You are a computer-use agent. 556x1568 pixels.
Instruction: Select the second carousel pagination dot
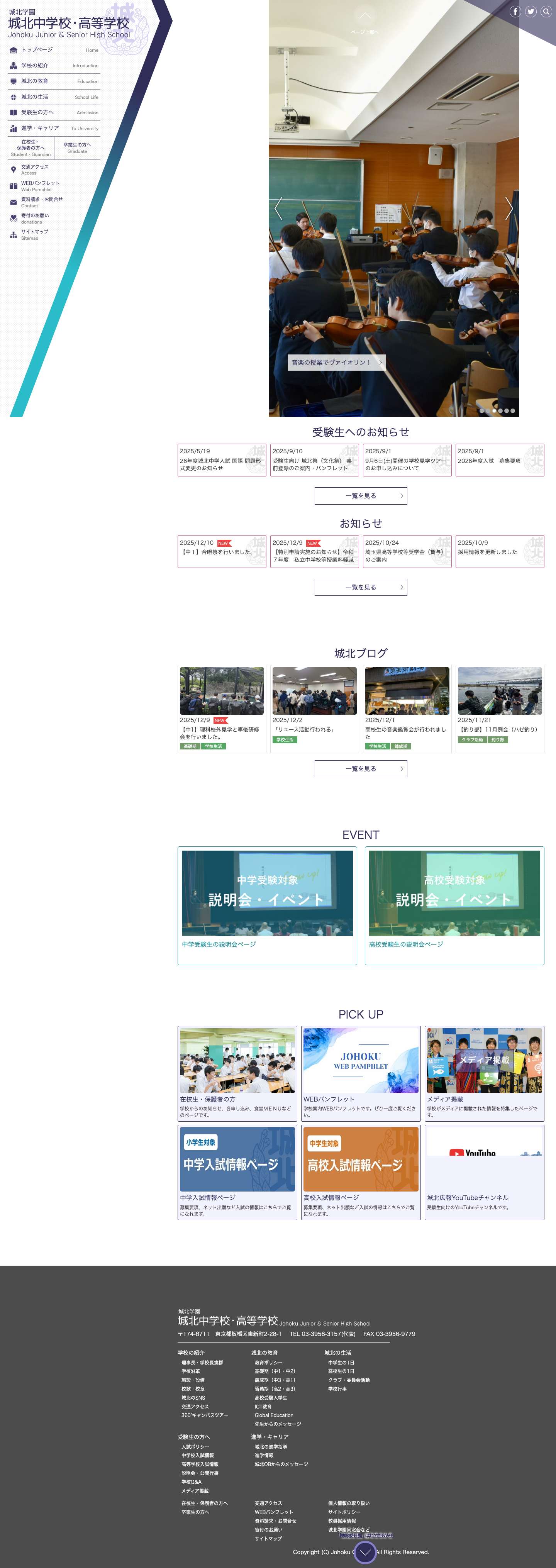tap(488, 411)
